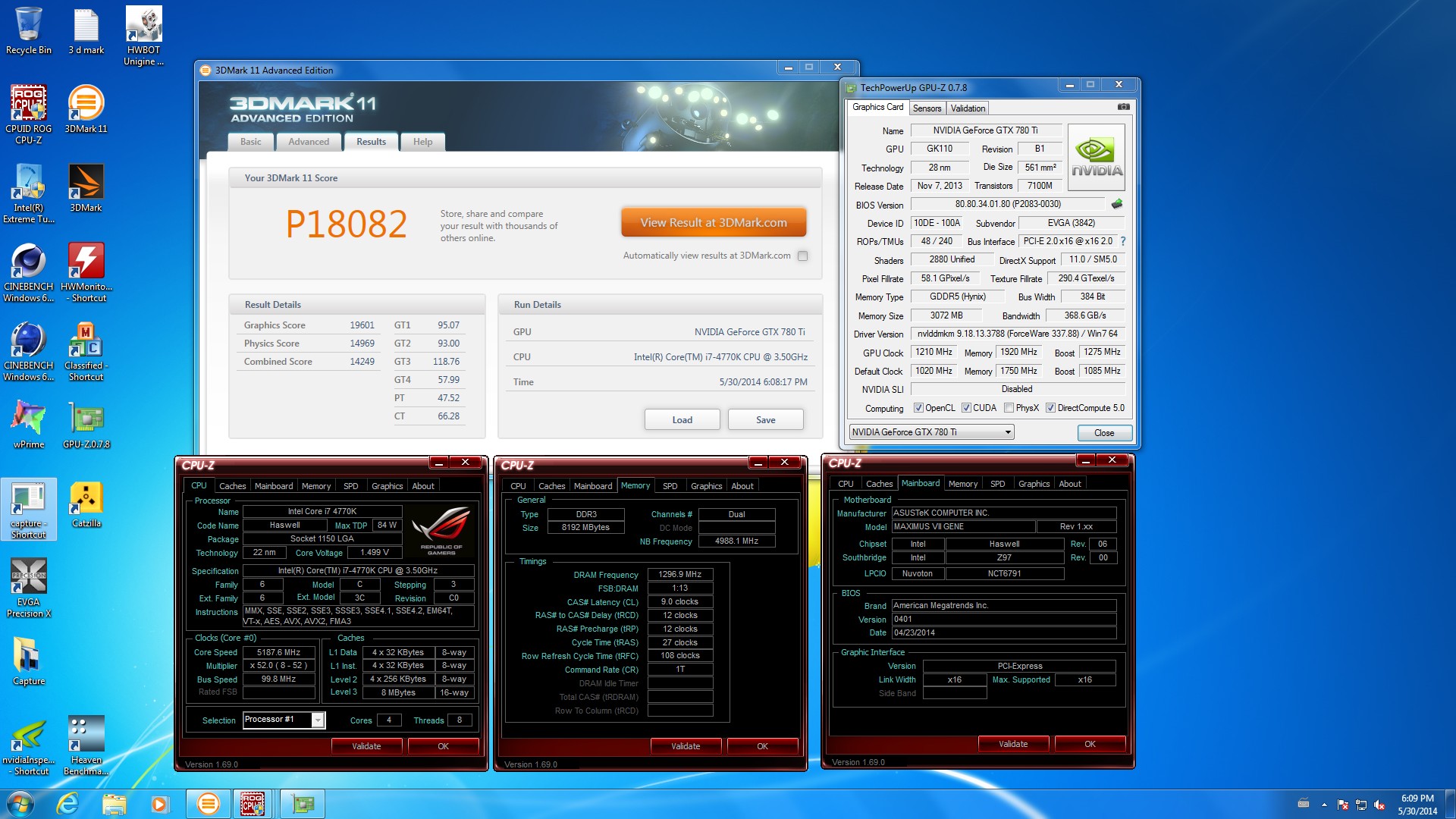1456x819 pixels.
Task: Launch CPUID ROG CPU-Z desktop icon
Action: [29, 114]
